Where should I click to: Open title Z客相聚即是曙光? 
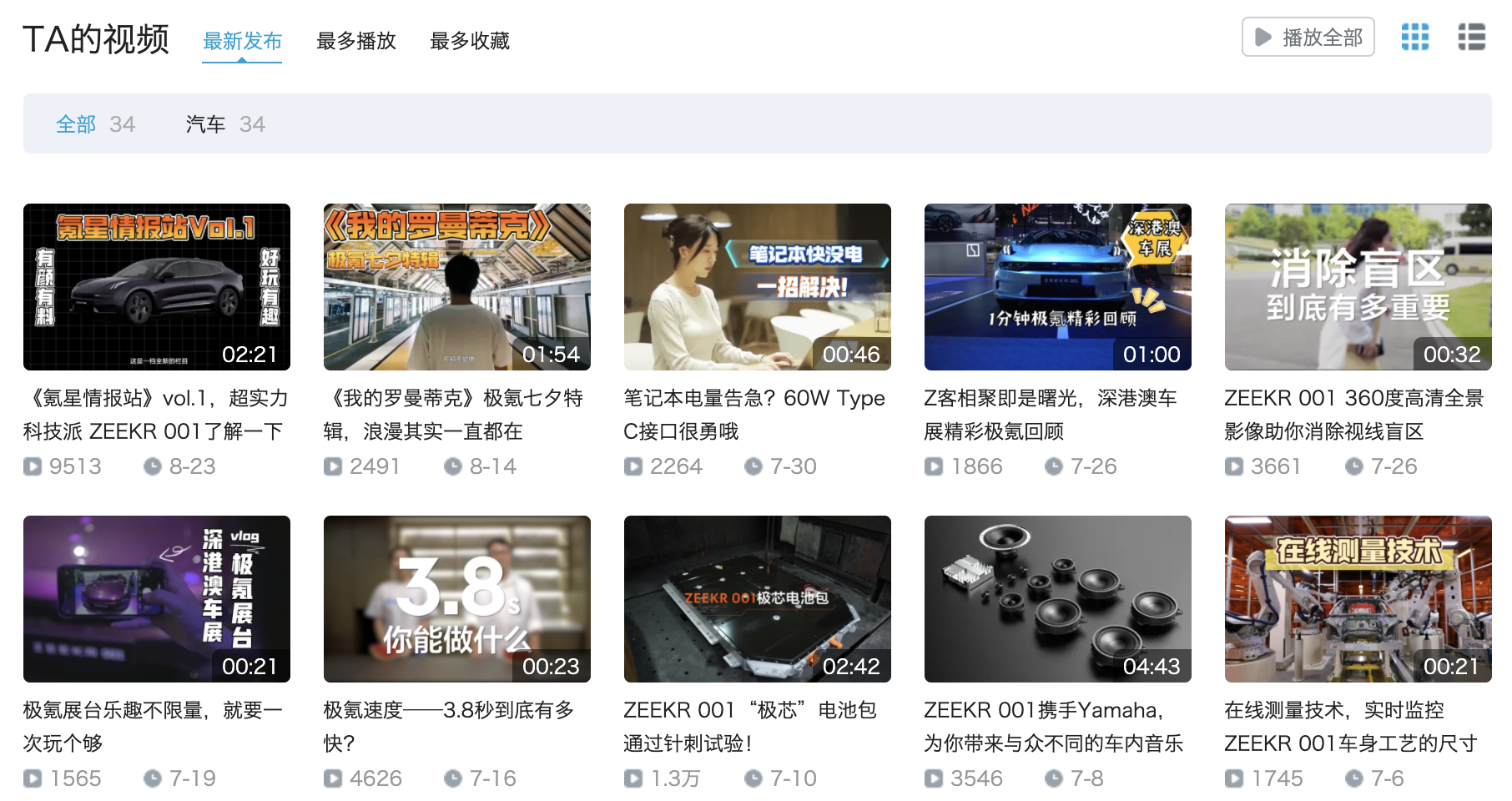pos(1051,415)
